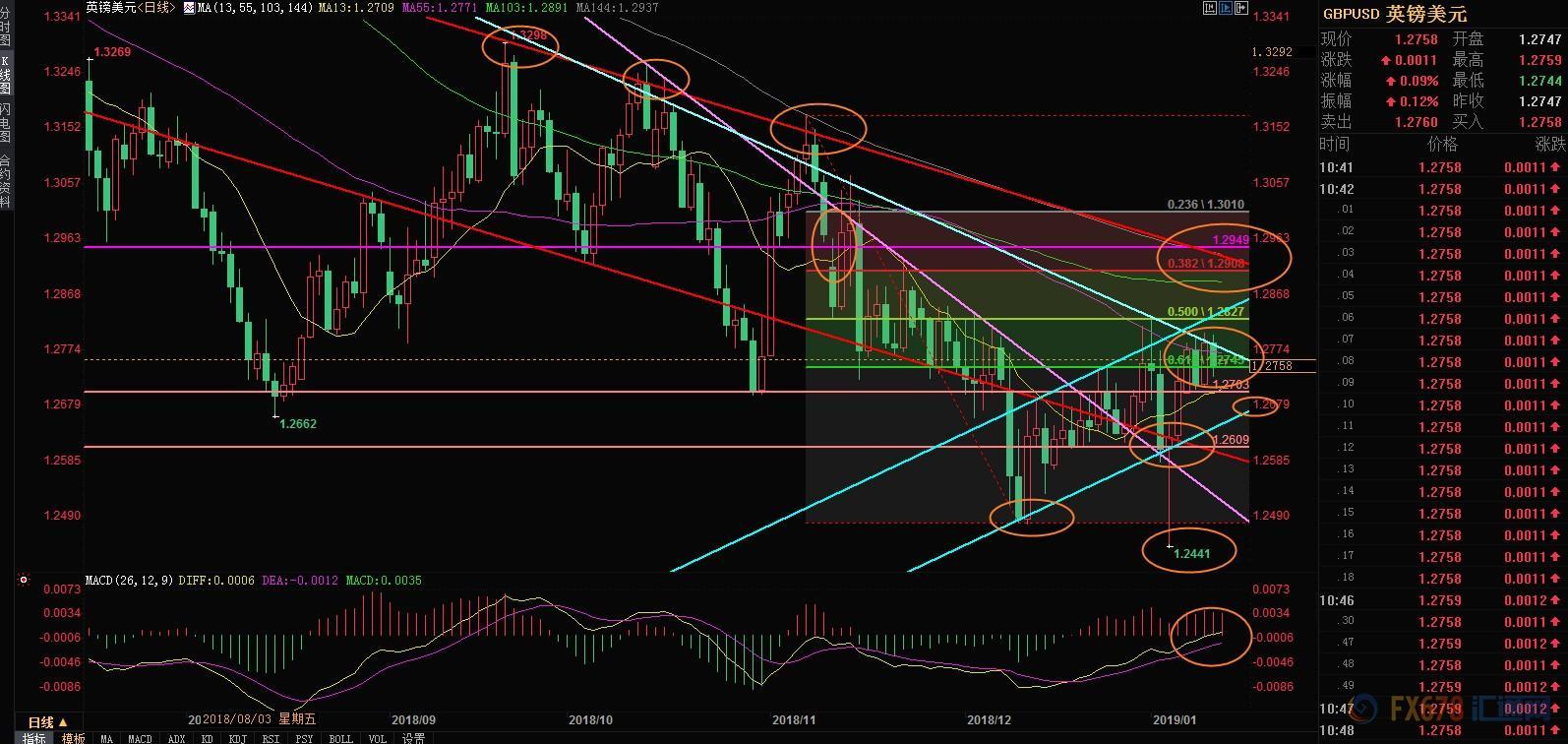Click the MACD(26,12,9) indicator label
This screenshot has height=744, width=1568.
click(x=130, y=581)
